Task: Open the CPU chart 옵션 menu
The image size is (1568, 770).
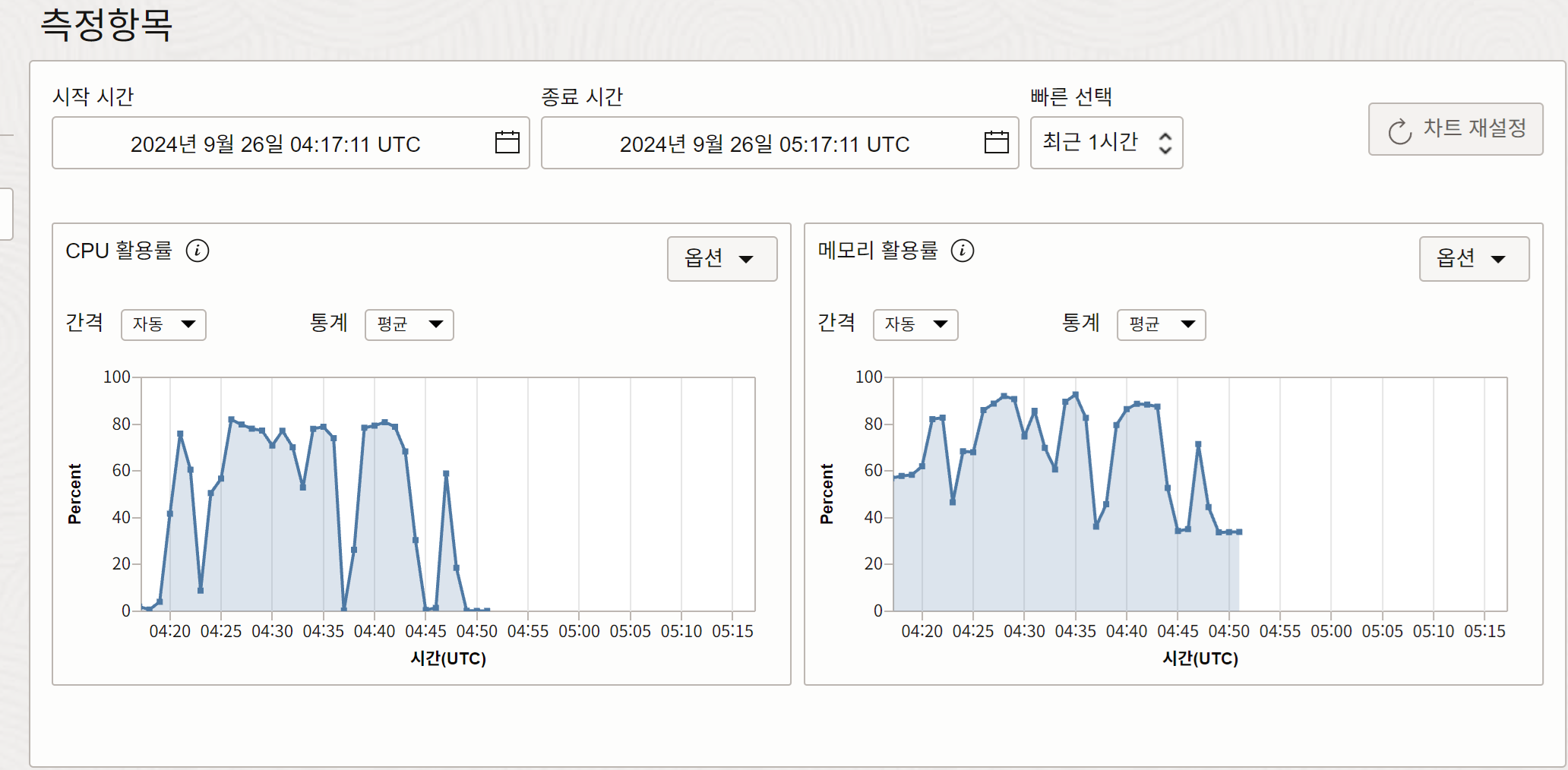Action: pyautogui.click(x=721, y=259)
